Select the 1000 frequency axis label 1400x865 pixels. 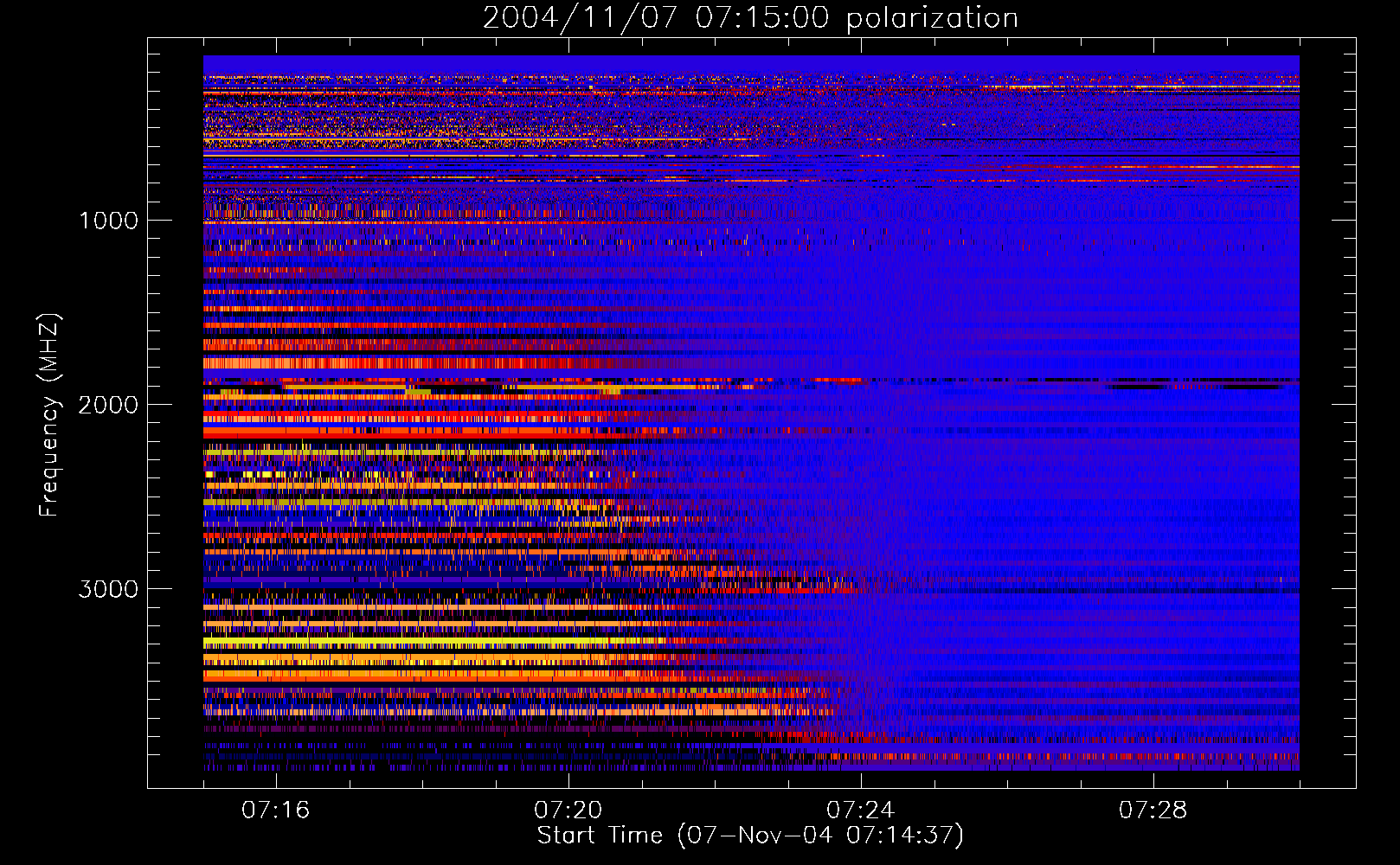click(x=108, y=221)
